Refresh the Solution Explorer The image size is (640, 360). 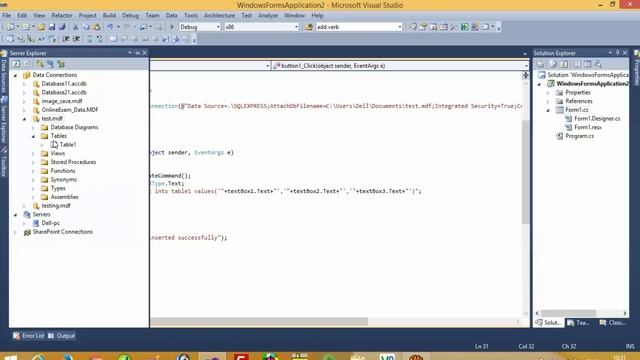click(564, 64)
